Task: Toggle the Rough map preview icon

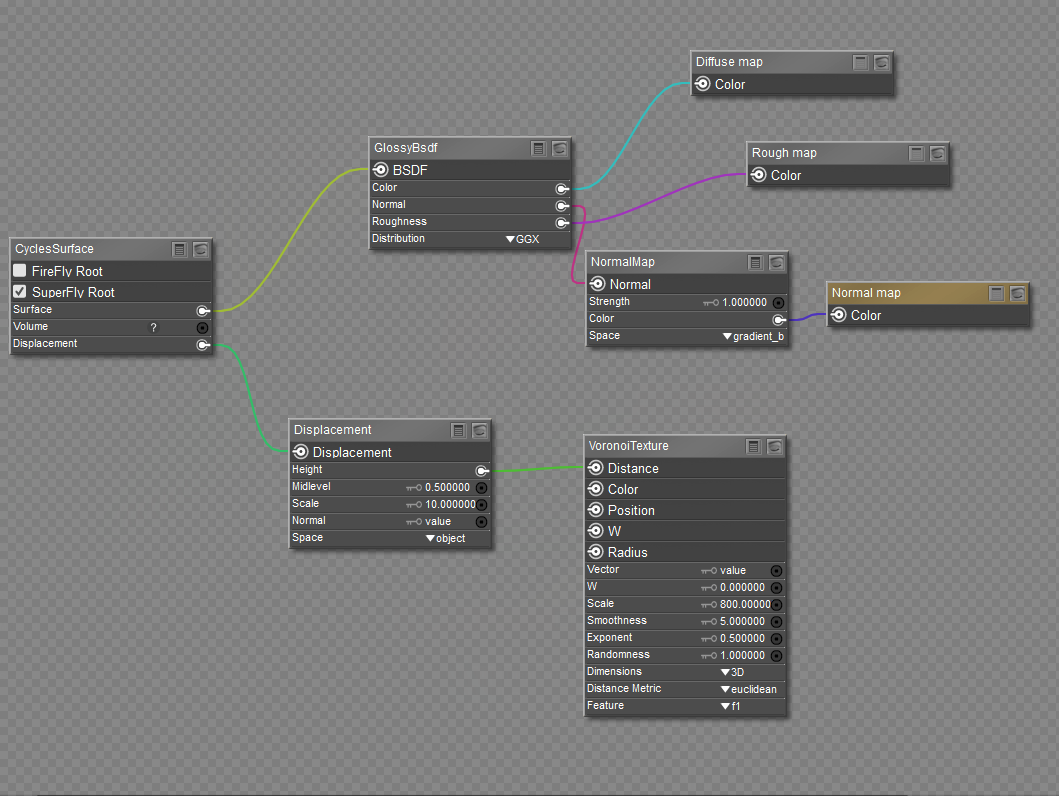Action: coord(937,154)
